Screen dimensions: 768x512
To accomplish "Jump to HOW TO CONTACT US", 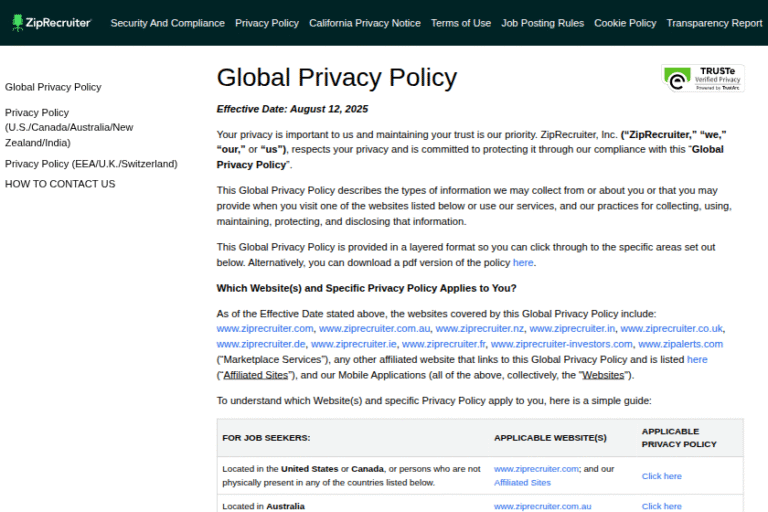I will [x=60, y=184].
